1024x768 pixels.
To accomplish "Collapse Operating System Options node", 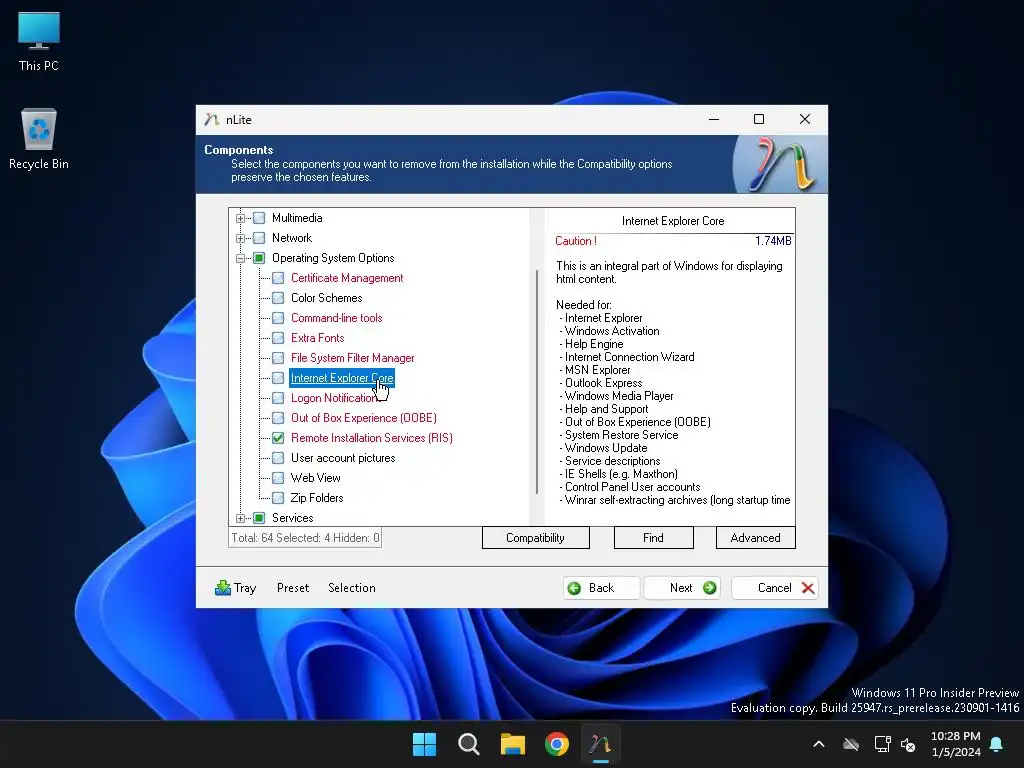I will click(240, 258).
